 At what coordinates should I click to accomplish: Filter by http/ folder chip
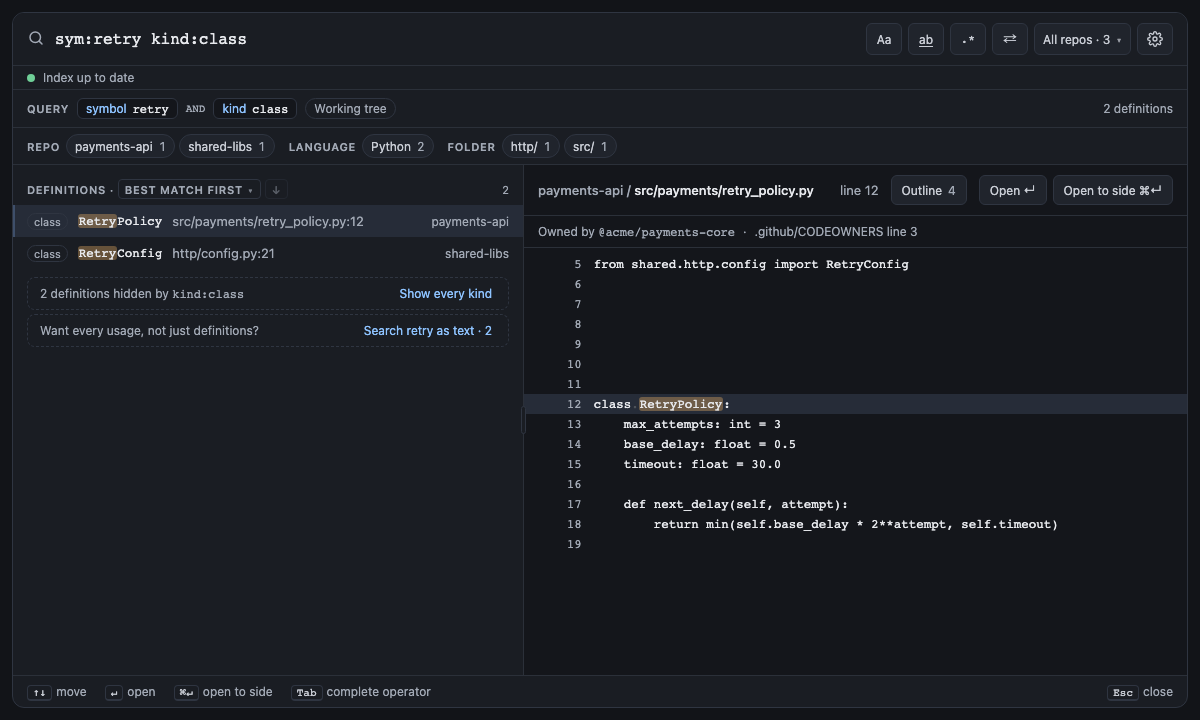pos(531,147)
